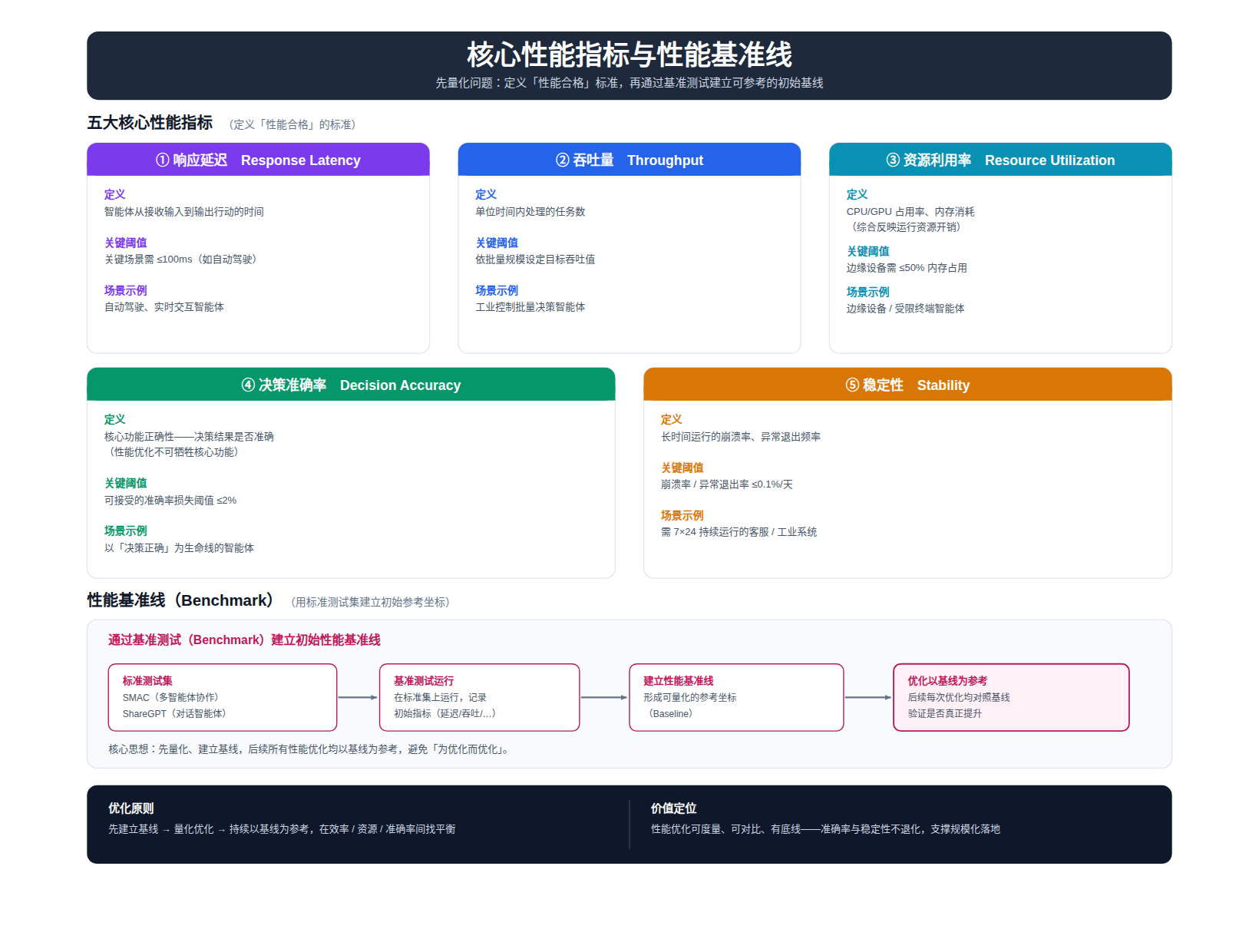Image resolution: width=1259 pixels, height=952 pixels.
Task: Click the 场景示例 label in Decision Accuracy card
Action: point(125,531)
